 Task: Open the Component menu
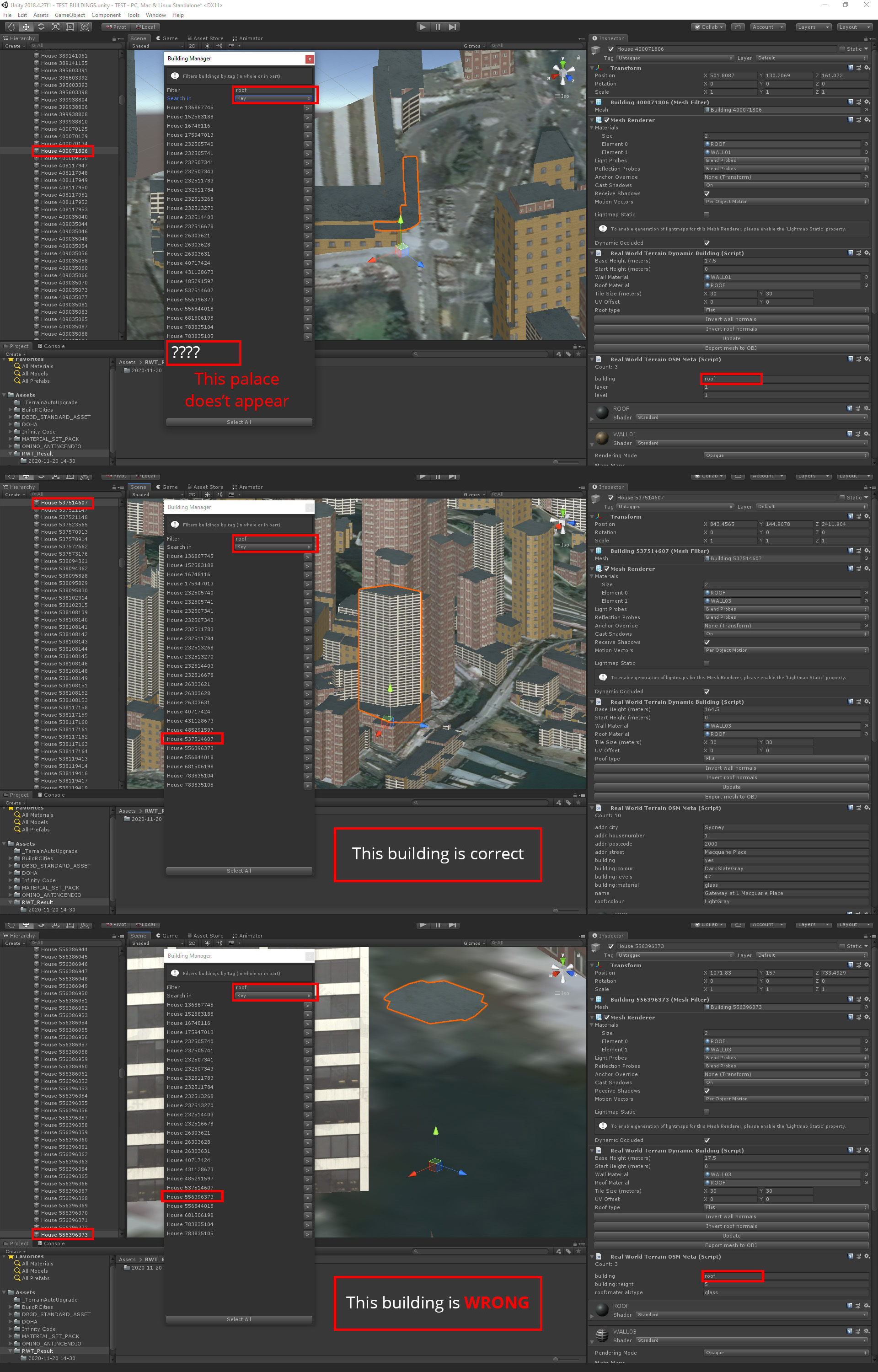106,15
